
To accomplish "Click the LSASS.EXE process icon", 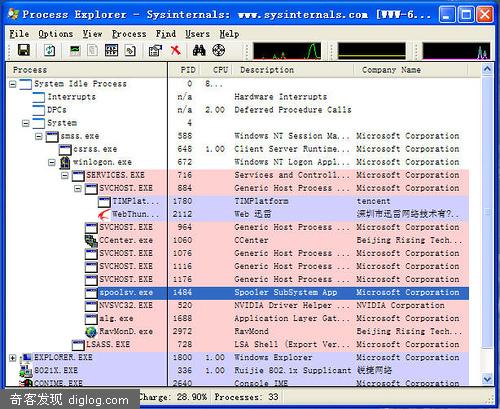I will [x=78, y=345].
